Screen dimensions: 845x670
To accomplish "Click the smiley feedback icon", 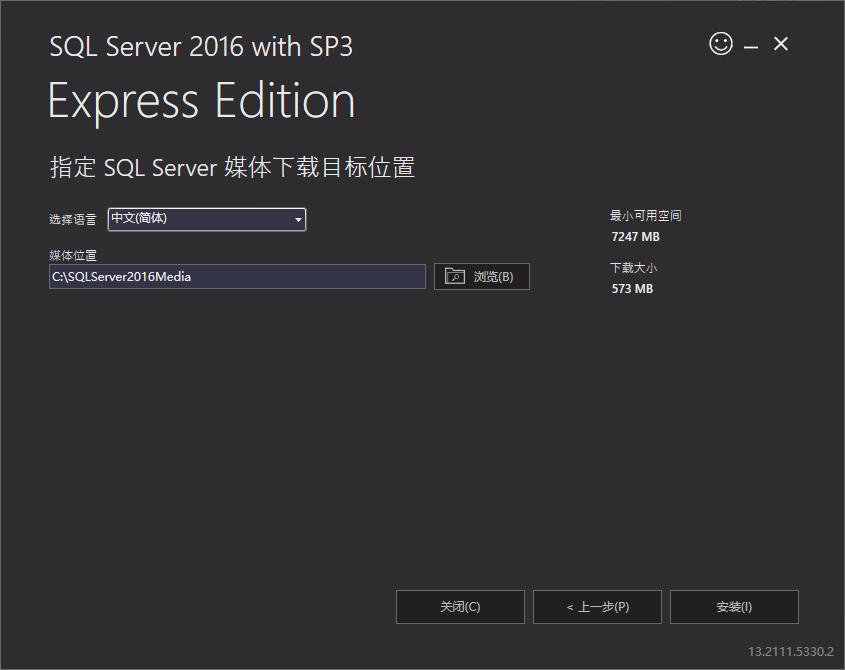I will (721, 44).
